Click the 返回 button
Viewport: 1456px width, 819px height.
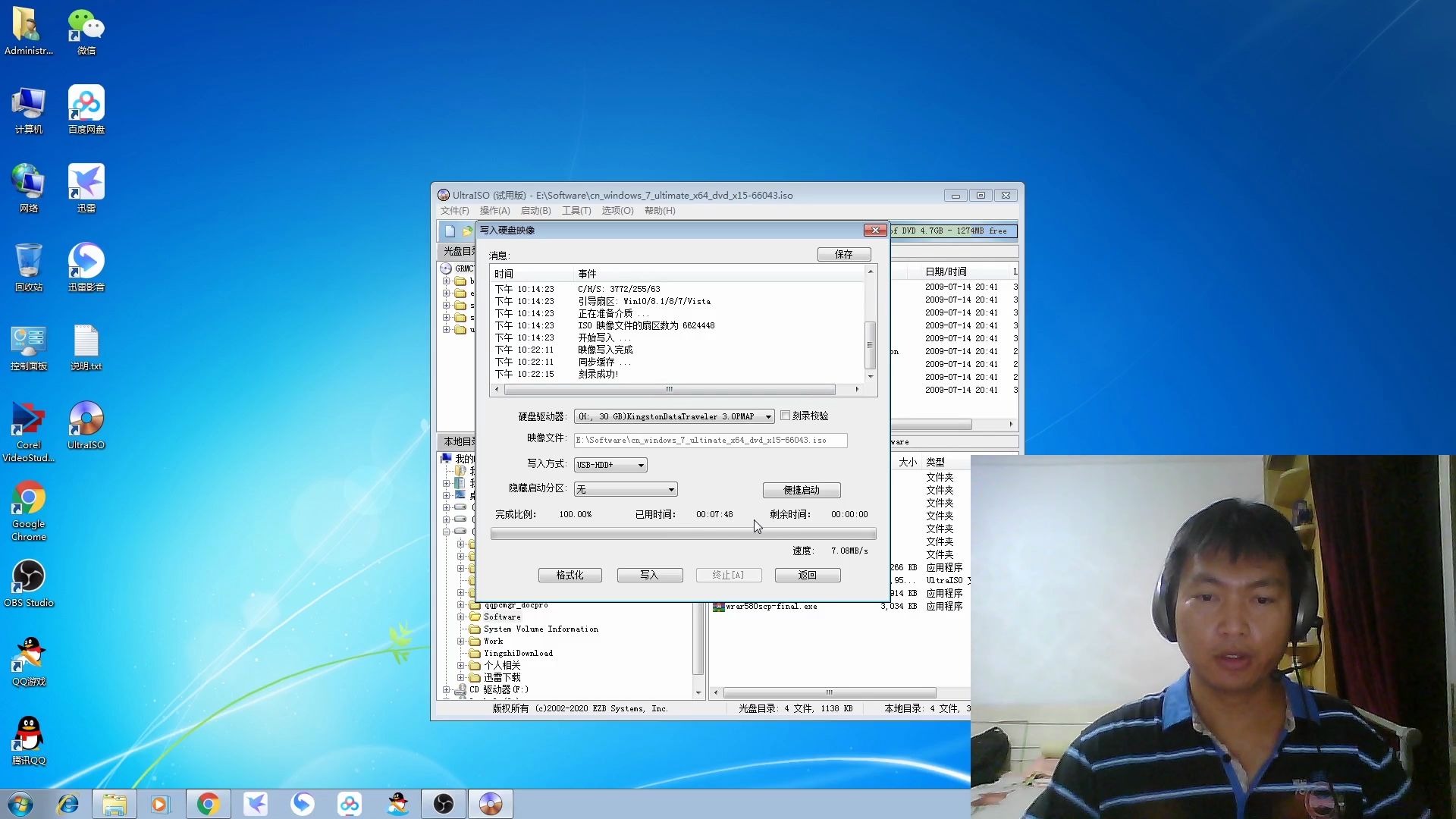[808, 576]
